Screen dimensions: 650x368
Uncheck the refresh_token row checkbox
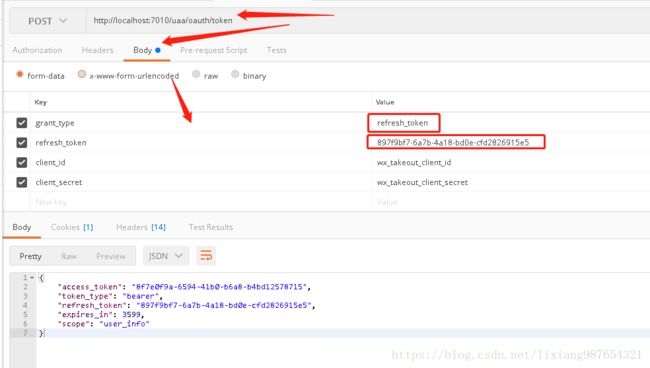pos(22,143)
